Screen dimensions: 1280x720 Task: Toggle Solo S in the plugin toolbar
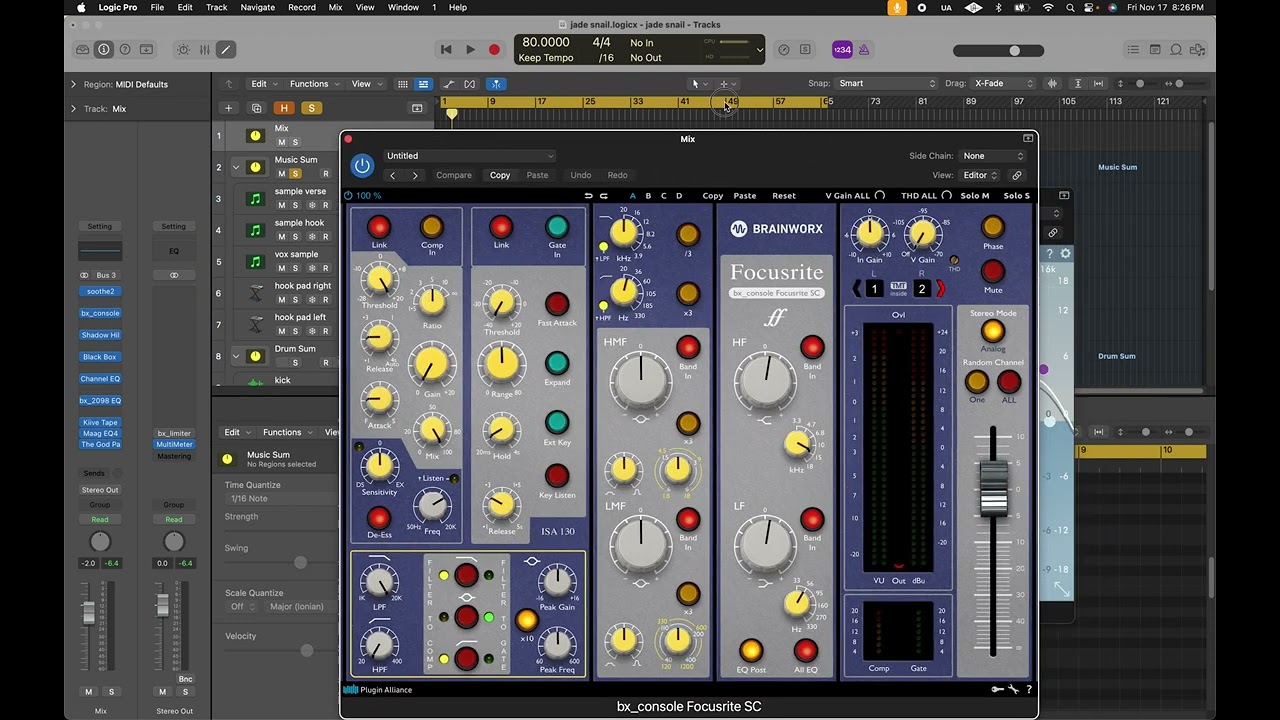coord(1016,196)
